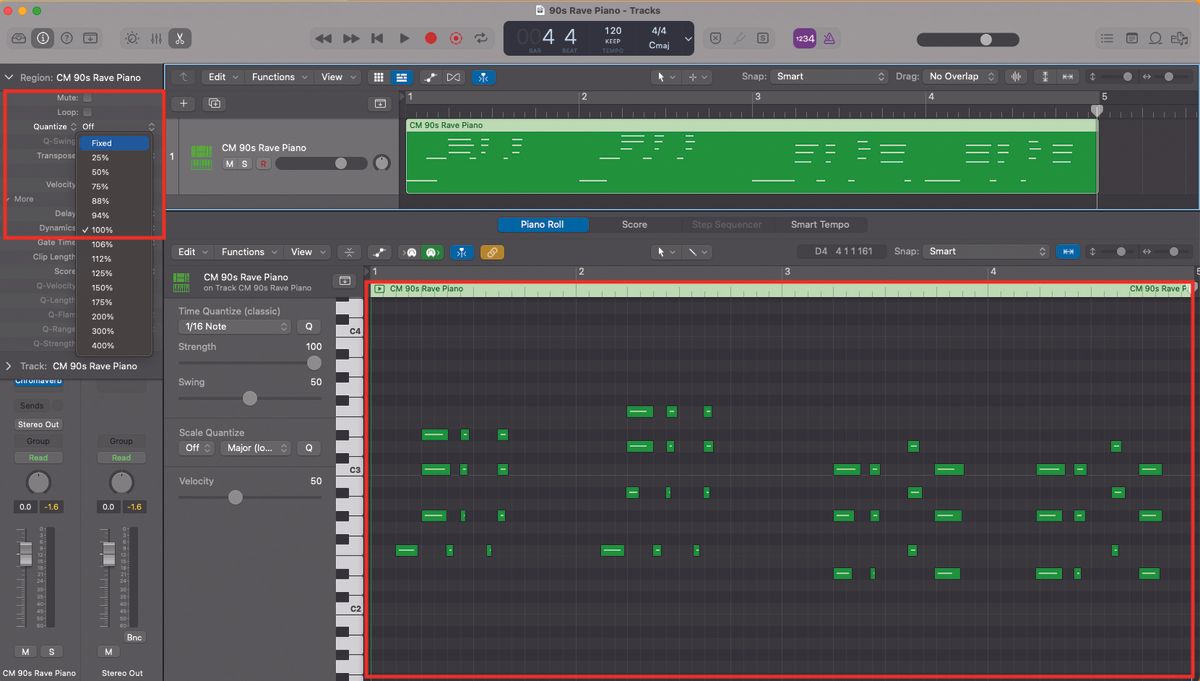Expand the Scale Quantize Major dropdown
Screen dimensions: 1200x681
(x=255, y=448)
